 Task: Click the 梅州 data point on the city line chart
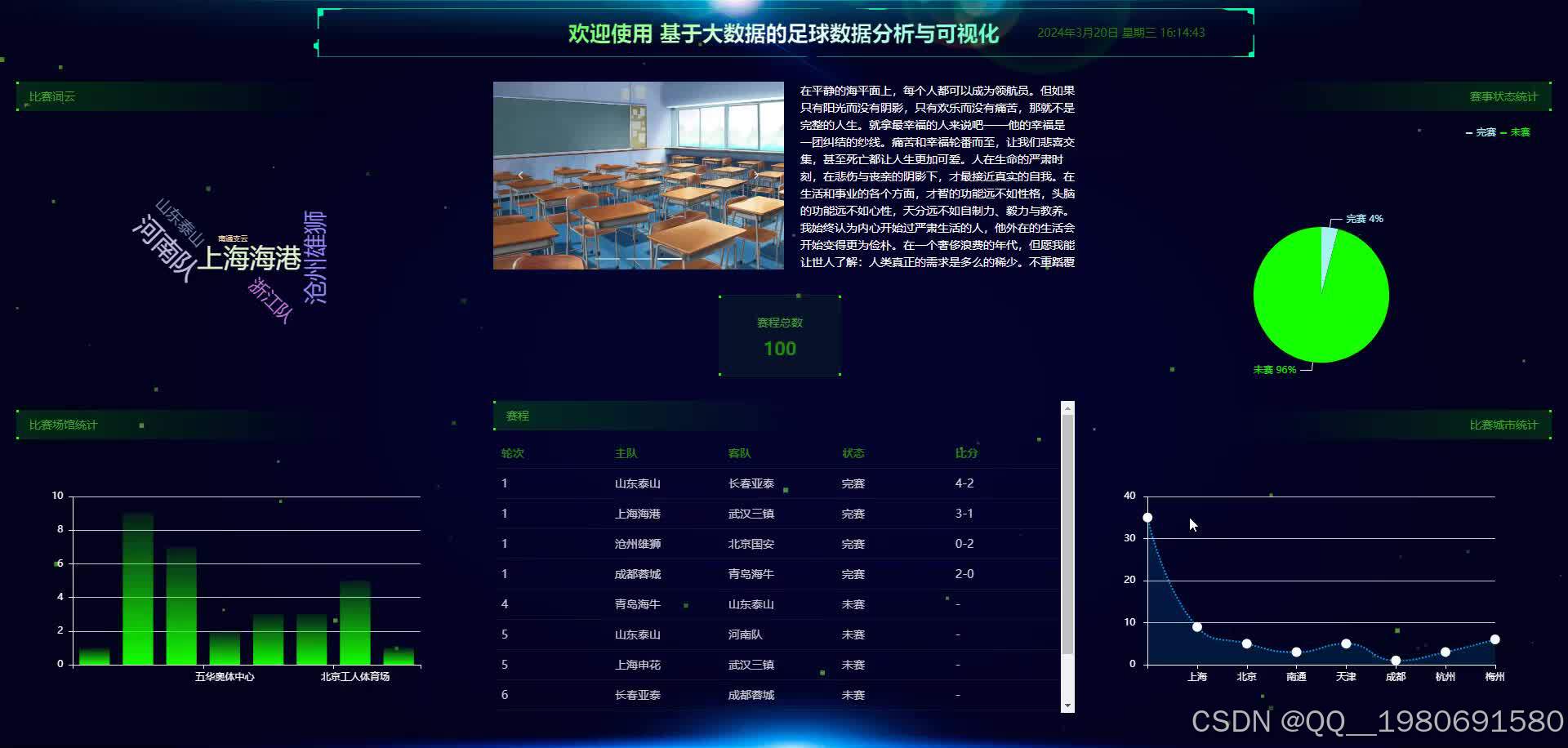pyautogui.click(x=1496, y=640)
